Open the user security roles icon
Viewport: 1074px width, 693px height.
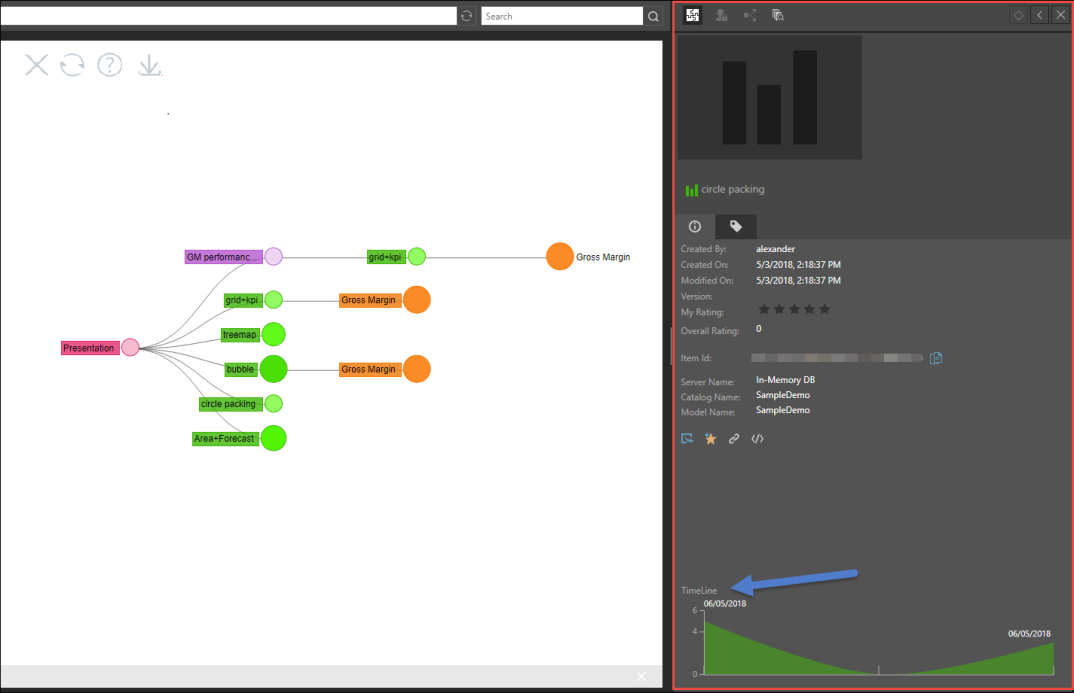(721, 15)
